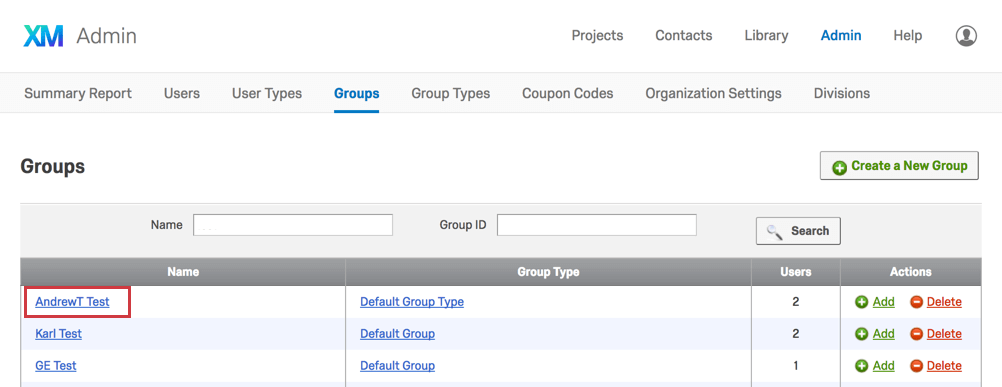Open the user account profile icon

point(966,36)
